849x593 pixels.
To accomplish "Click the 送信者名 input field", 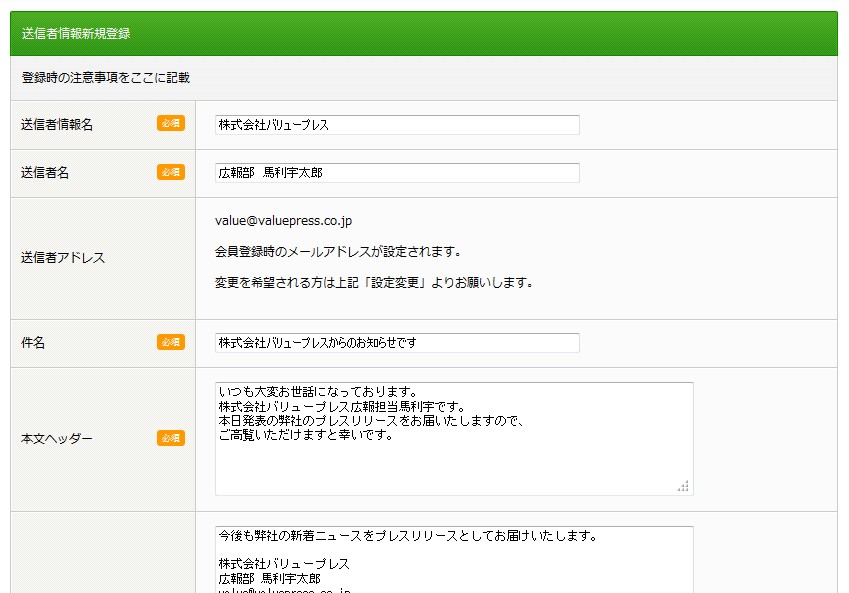I will (x=397, y=173).
